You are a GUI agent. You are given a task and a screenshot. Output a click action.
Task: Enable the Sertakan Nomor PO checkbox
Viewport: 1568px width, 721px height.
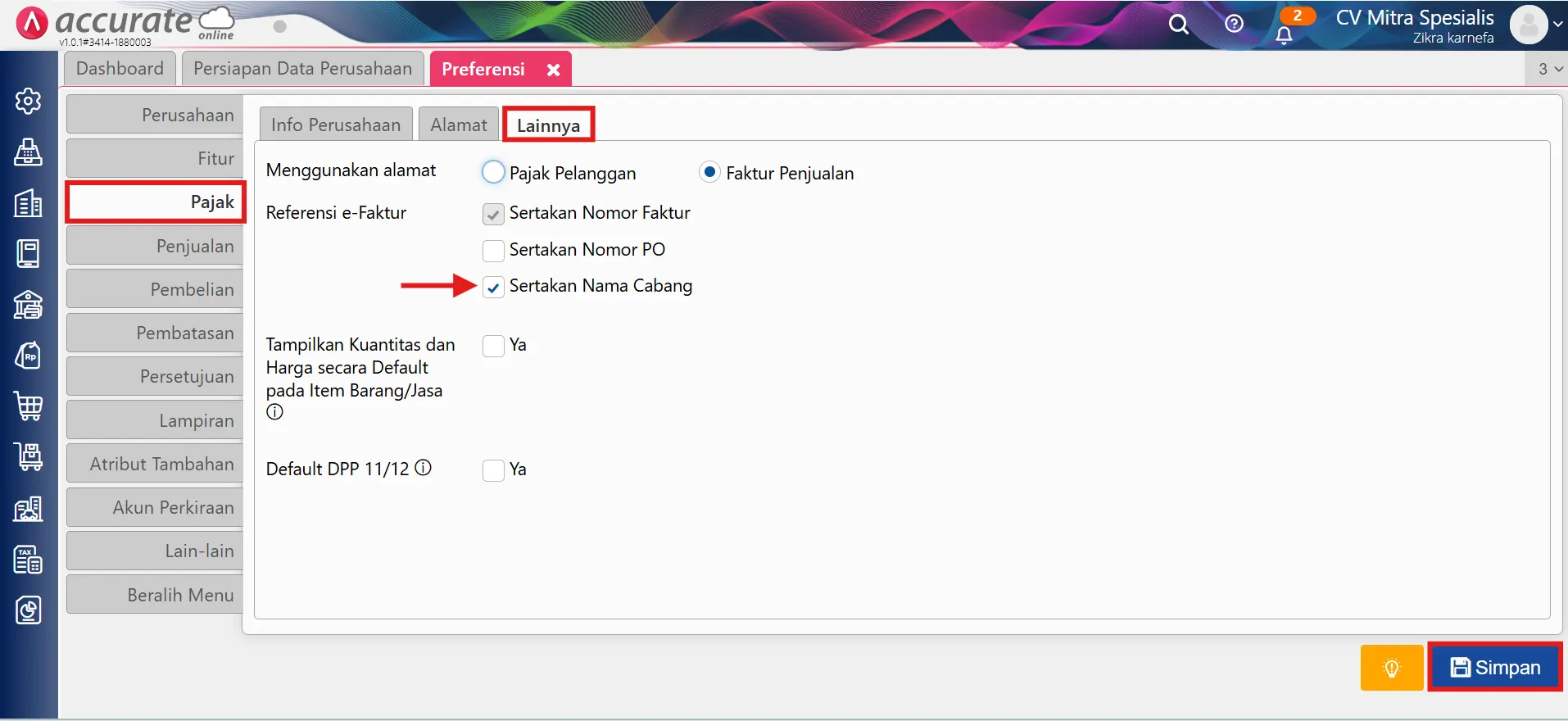pos(493,250)
